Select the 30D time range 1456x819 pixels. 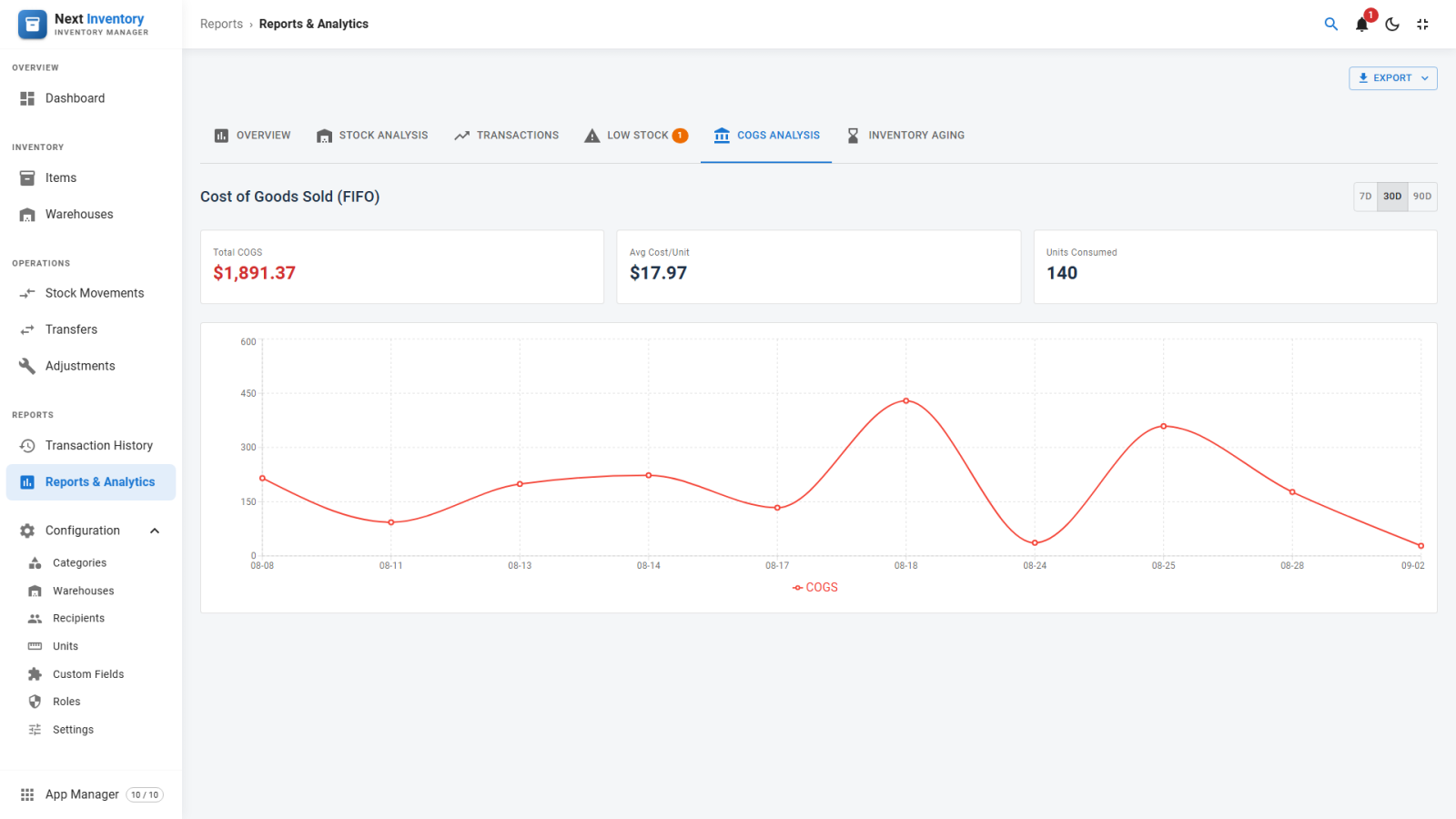[x=1392, y=197]
